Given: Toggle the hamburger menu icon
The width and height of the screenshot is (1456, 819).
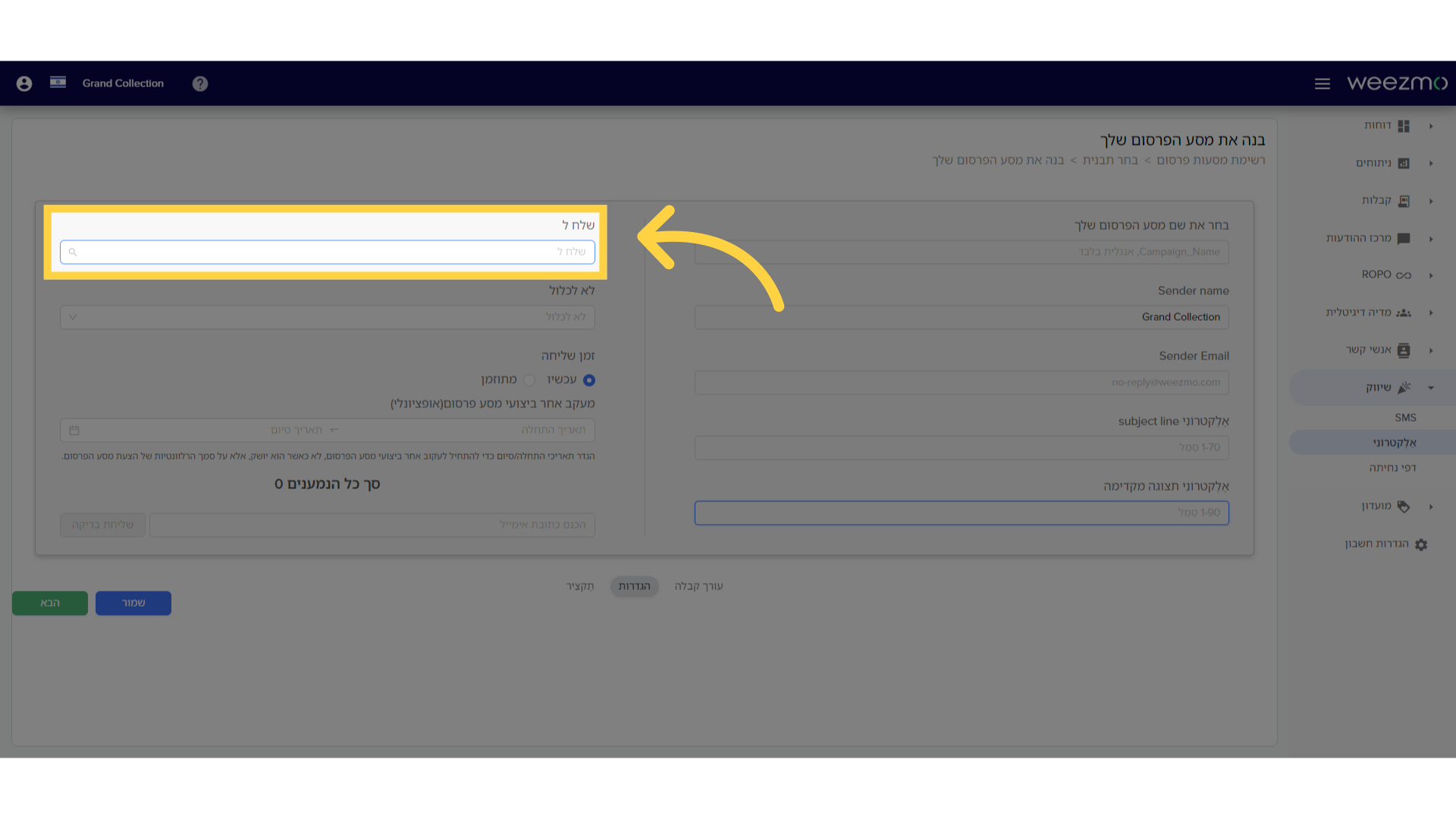Looking at the screenshot, I should [1323, 83].
